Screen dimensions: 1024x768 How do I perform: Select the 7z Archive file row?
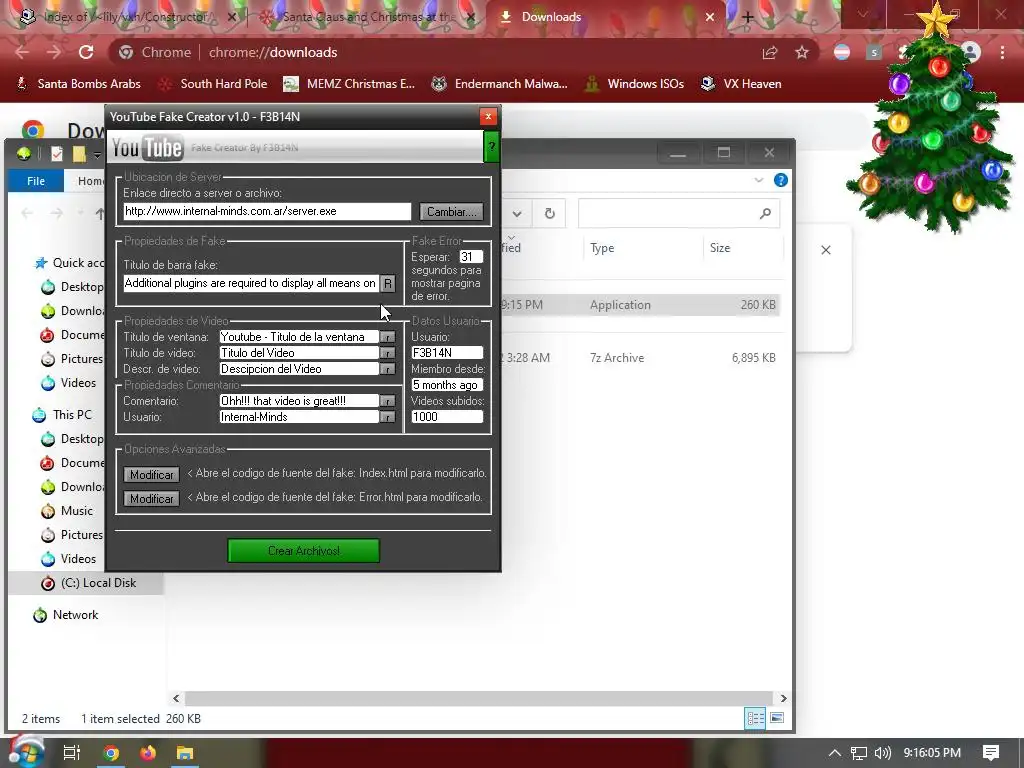point(640,358)
